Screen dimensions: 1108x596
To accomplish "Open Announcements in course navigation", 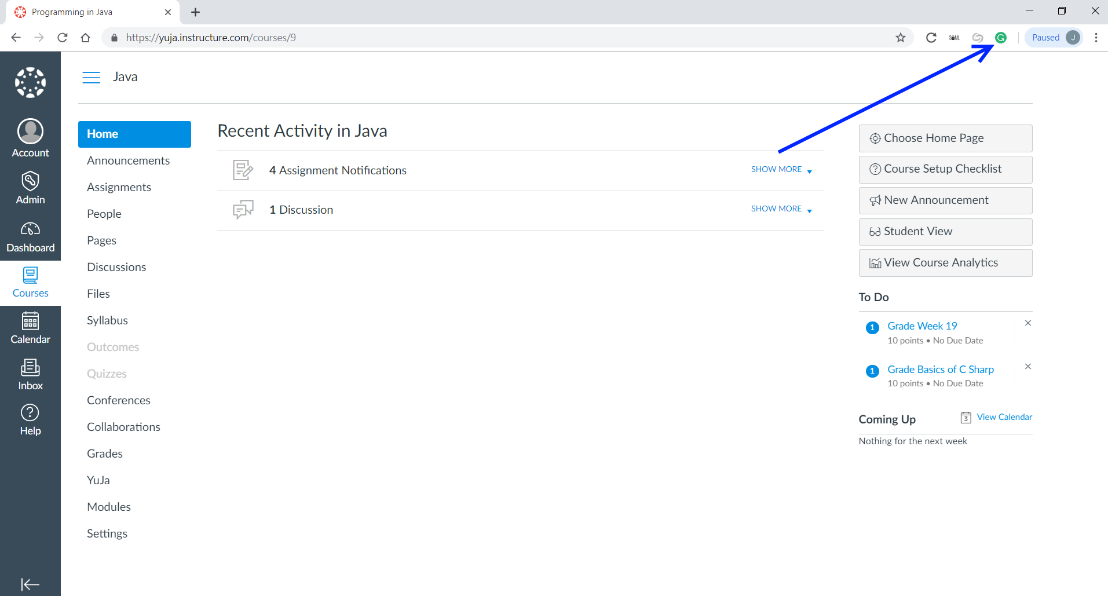I will point(129,160).
